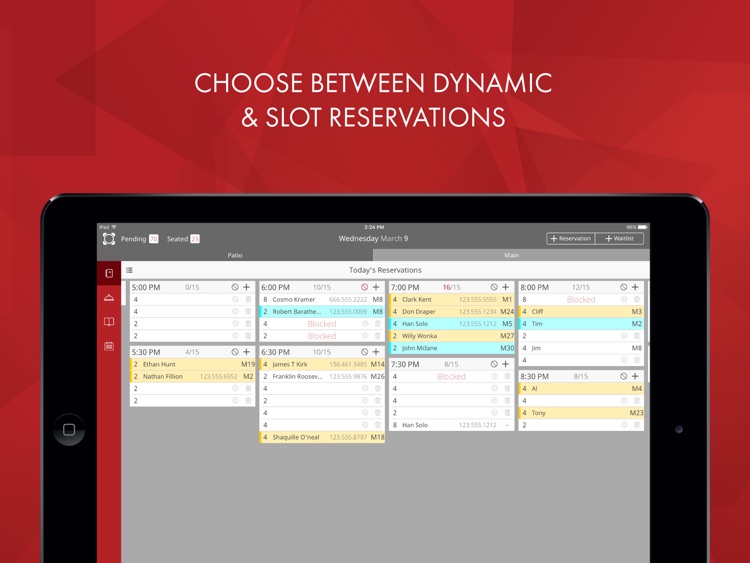Delete the empty party-of-2 row at 7:30 PM
The width and height of the screenshot is (750, 563).
[x=507, y=413]
